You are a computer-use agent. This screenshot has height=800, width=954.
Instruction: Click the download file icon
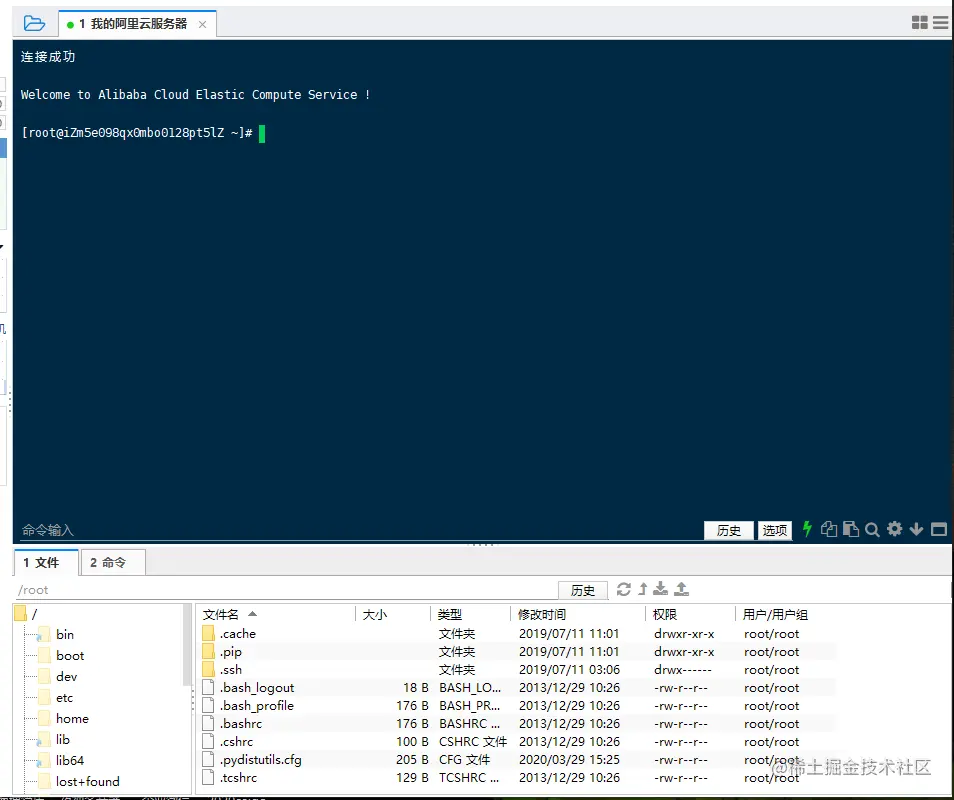(x=660, y=589)
